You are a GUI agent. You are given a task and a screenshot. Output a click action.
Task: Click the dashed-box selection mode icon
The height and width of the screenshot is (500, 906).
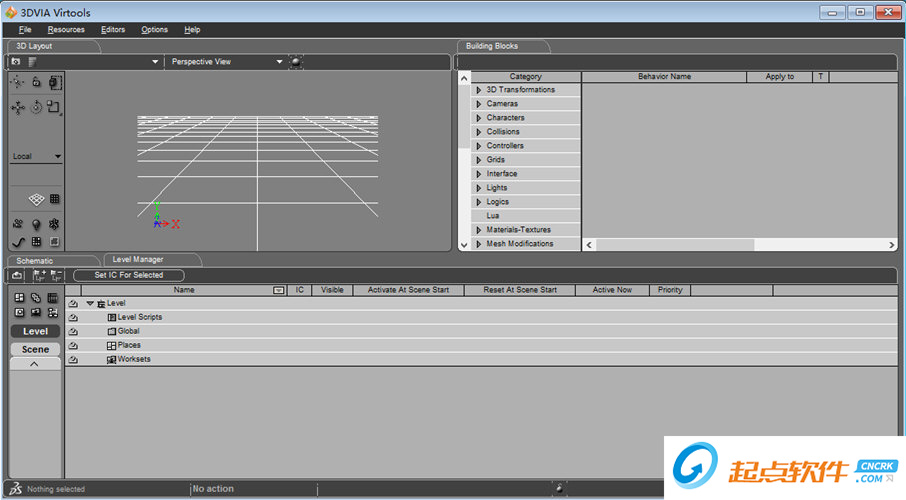54,82
